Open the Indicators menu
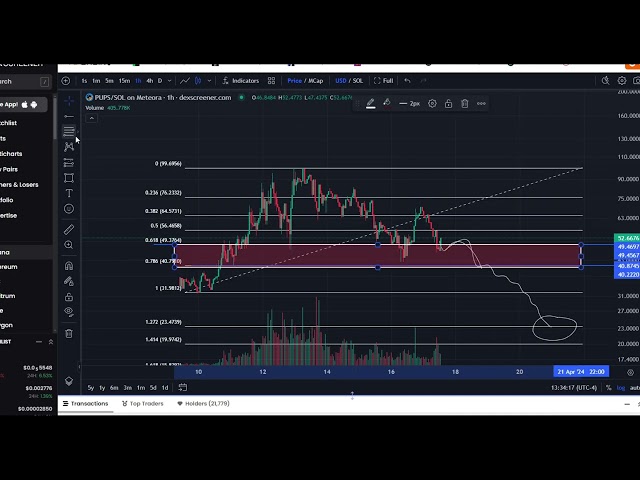Screen dimensions: 640x480 click(240, 80)
